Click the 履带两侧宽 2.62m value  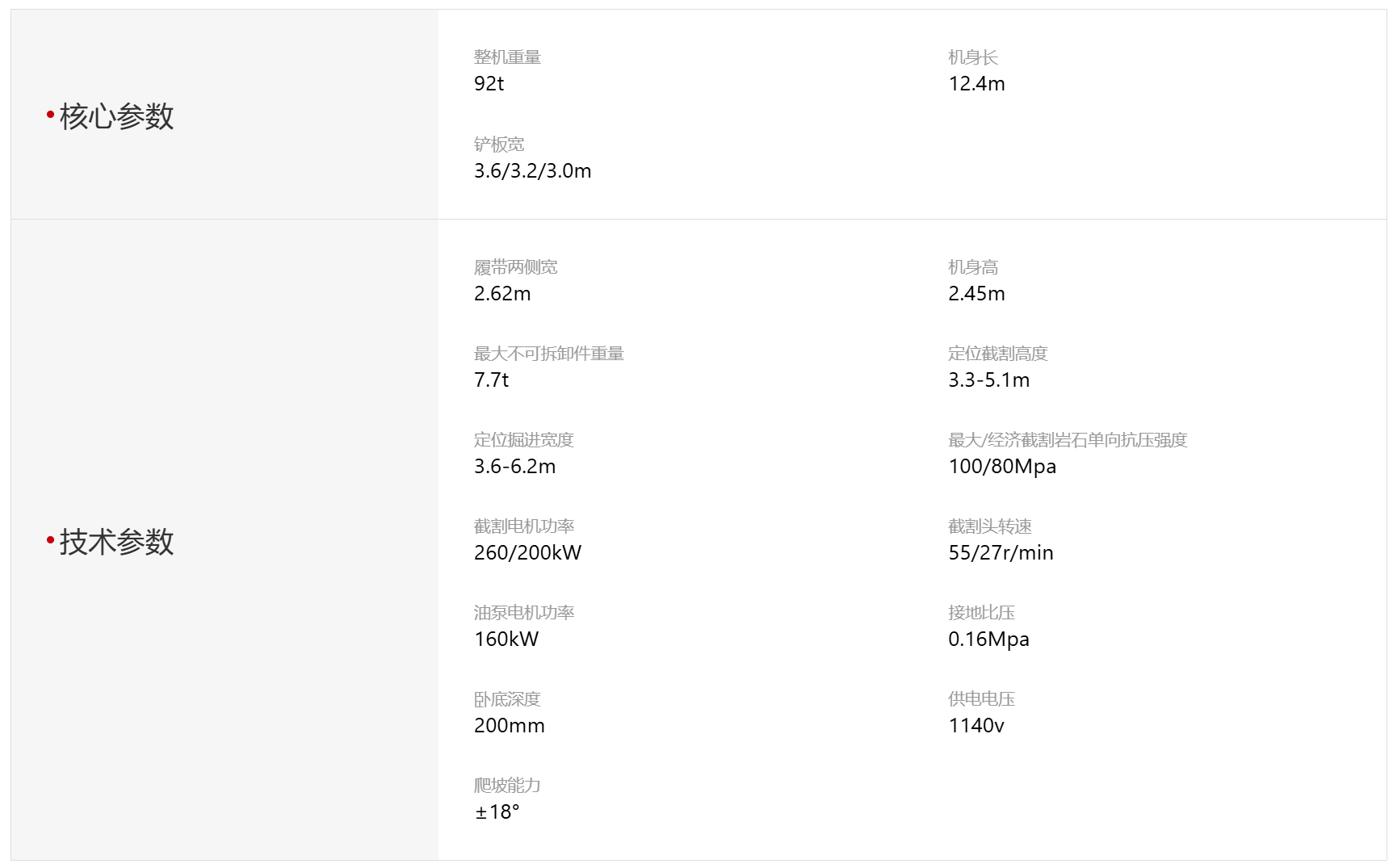pyautogui.click(x=502, y=293)
